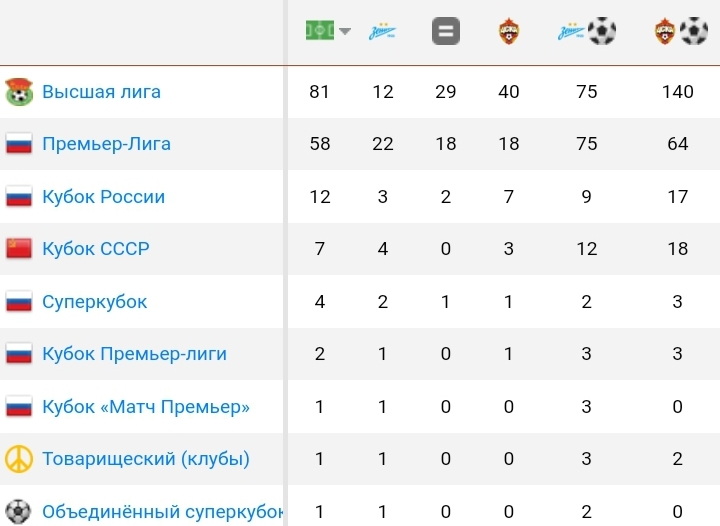Click the Zenit wins column logo
This screenshot has height=526, width=720.
[382, 31]
